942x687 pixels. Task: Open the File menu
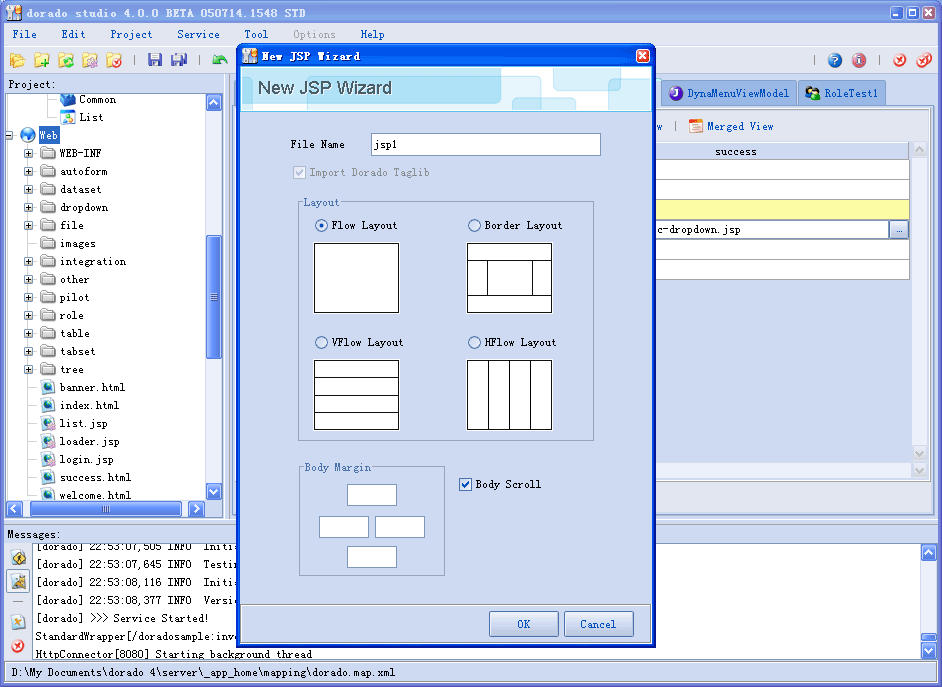point(25,34)
